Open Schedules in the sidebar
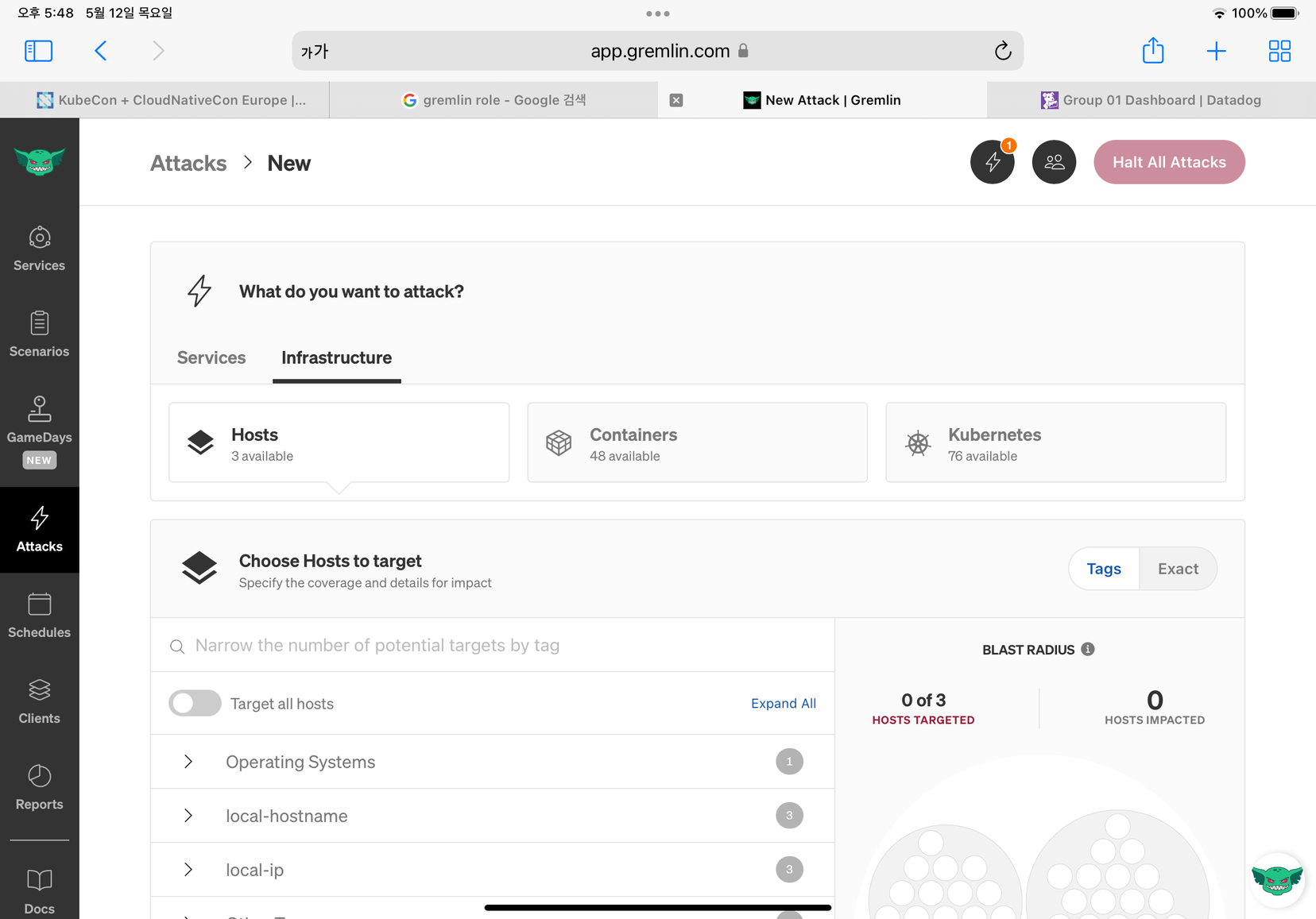The width and height of the screenshot is (1316, 919). 40,616
